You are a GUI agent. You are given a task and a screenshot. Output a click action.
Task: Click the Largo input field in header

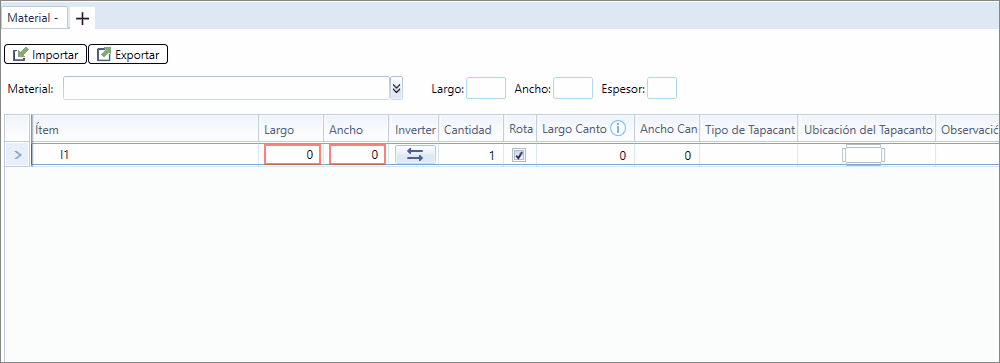[x=486, y=88]
